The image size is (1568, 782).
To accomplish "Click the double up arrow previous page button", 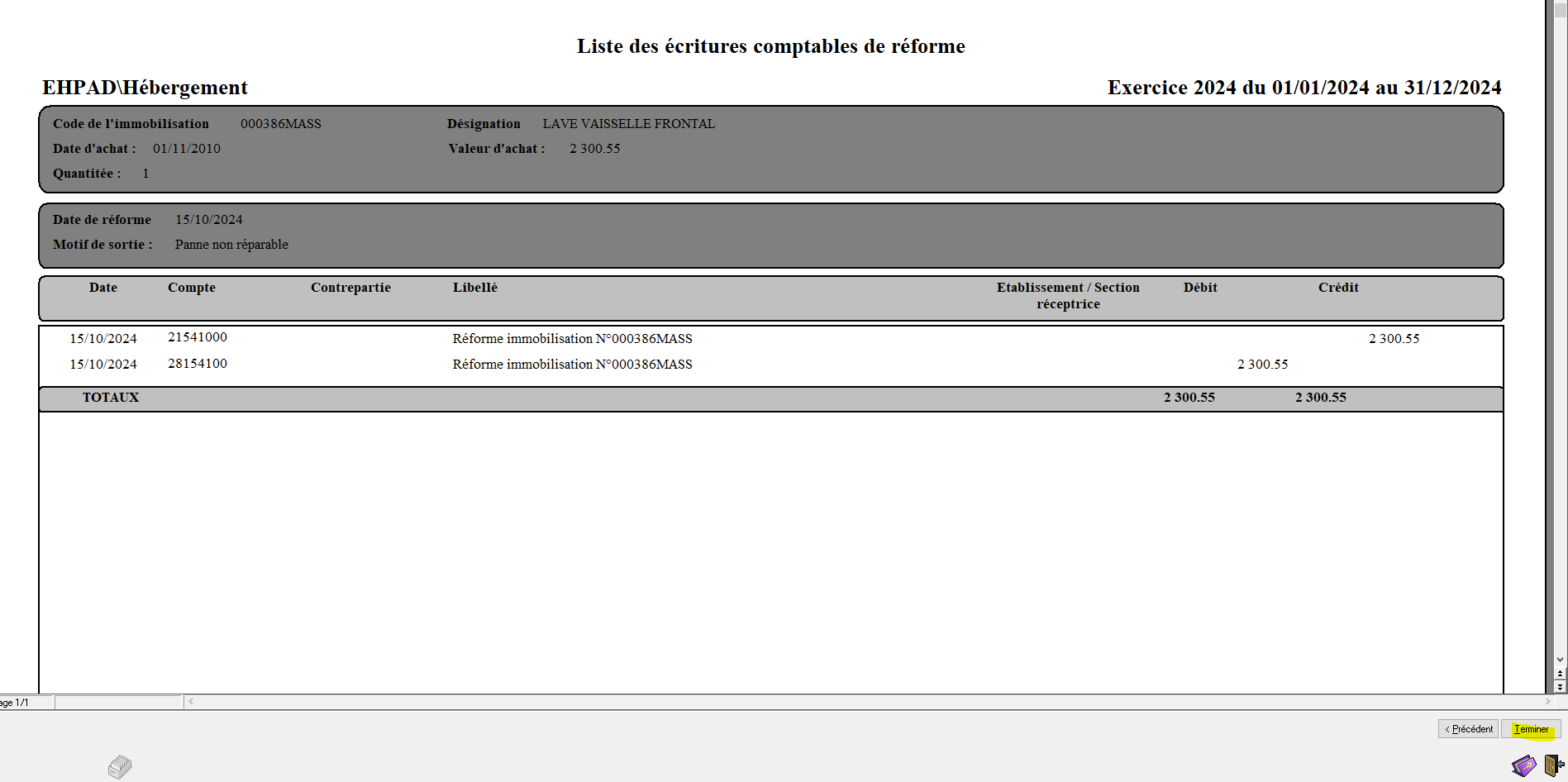I will [1560, 674].
